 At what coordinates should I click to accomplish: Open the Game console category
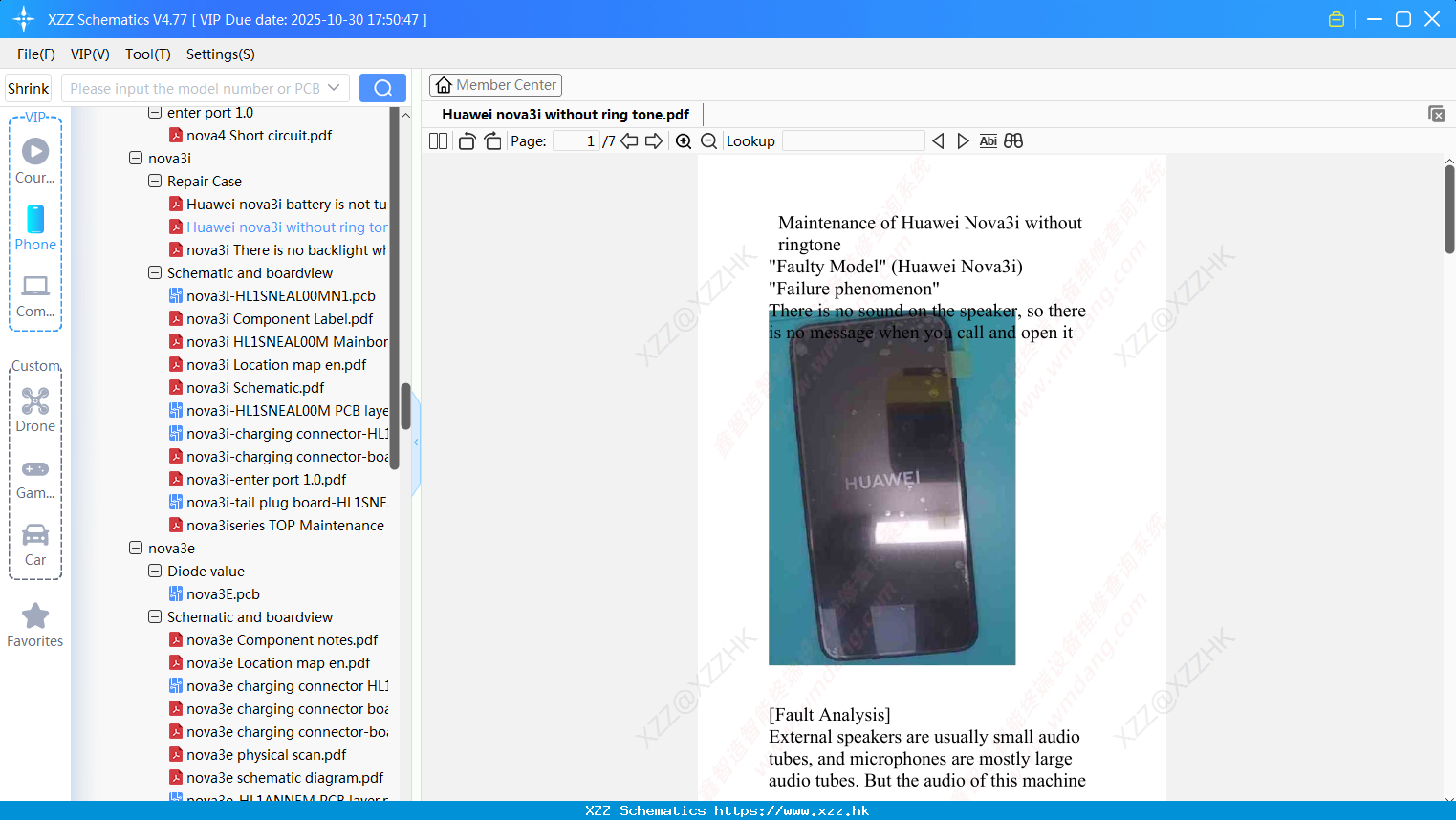[35, 478]
